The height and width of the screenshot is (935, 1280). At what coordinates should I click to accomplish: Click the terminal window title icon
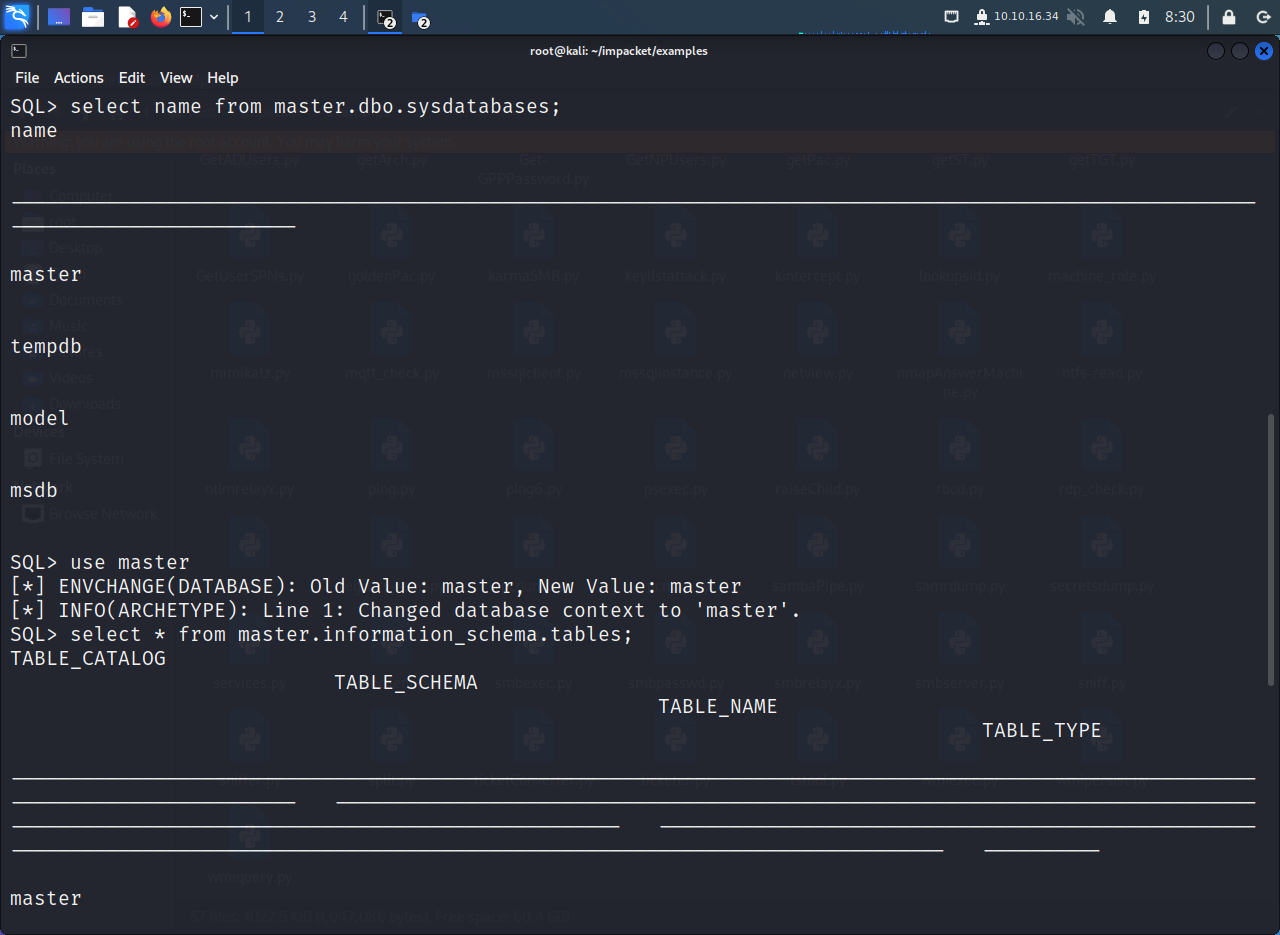(19, 50)
